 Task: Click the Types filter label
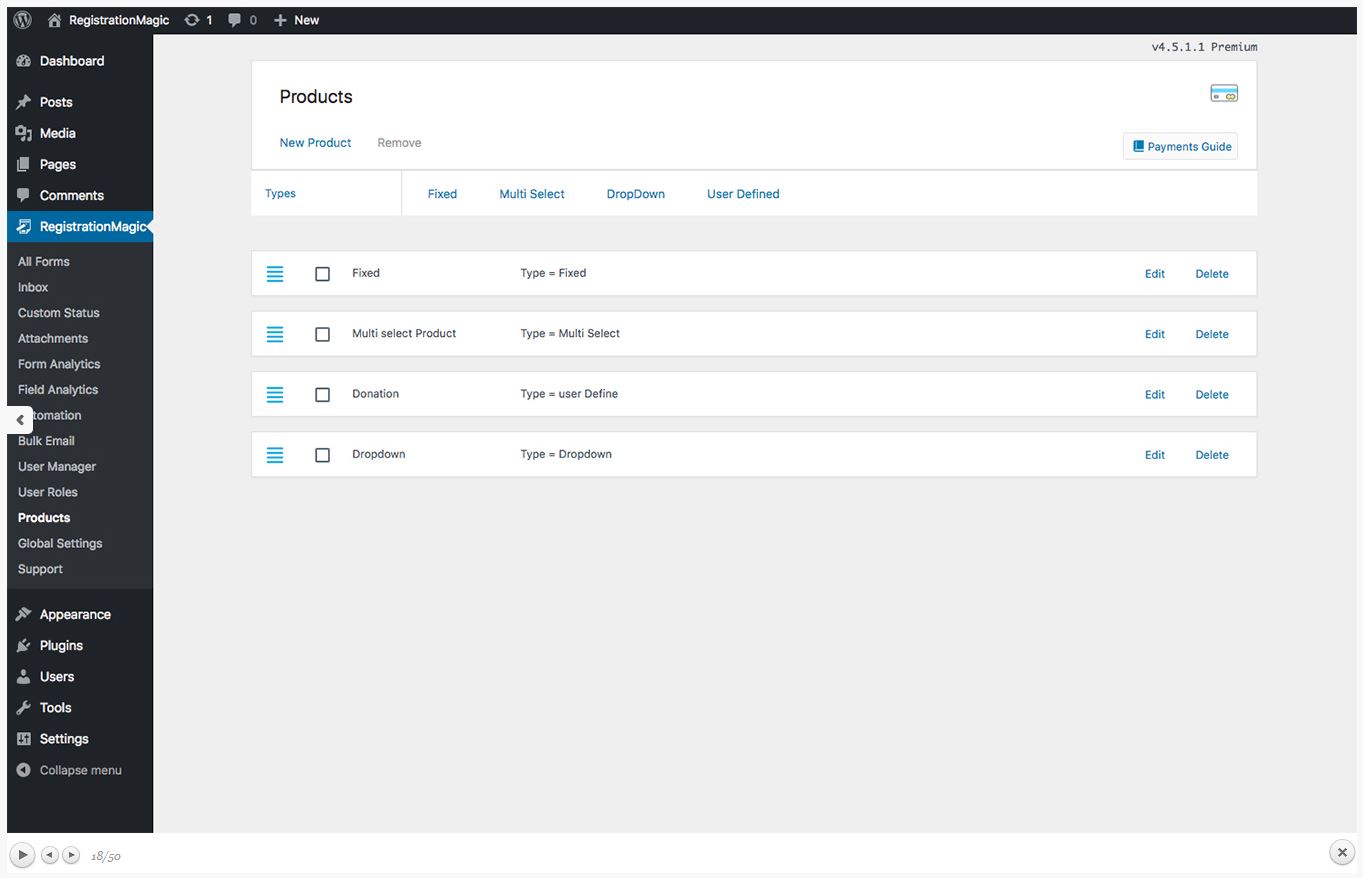pyautogui.click(x=280, y=194)
